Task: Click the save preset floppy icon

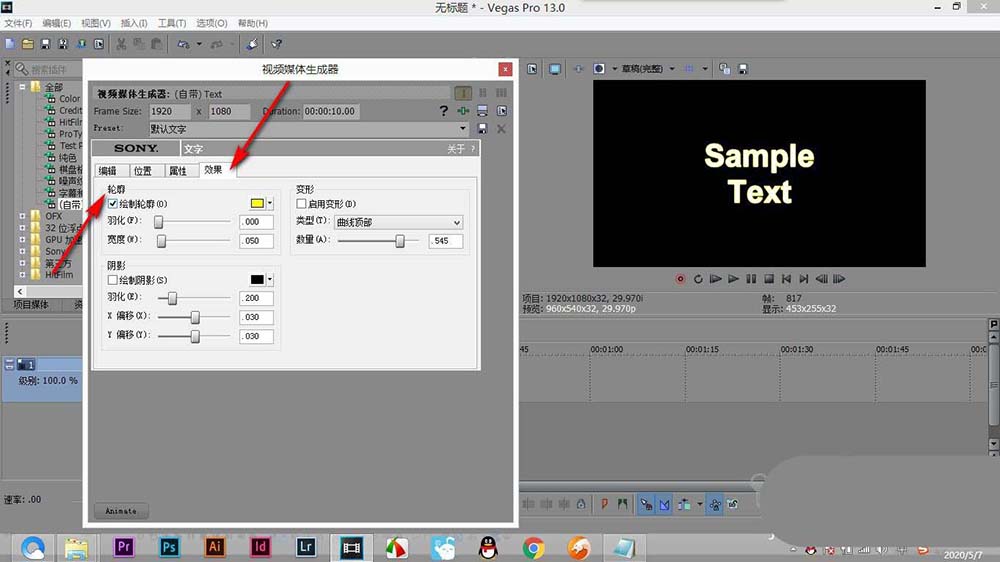Action: pyautogui.click(x=483, y=129)
